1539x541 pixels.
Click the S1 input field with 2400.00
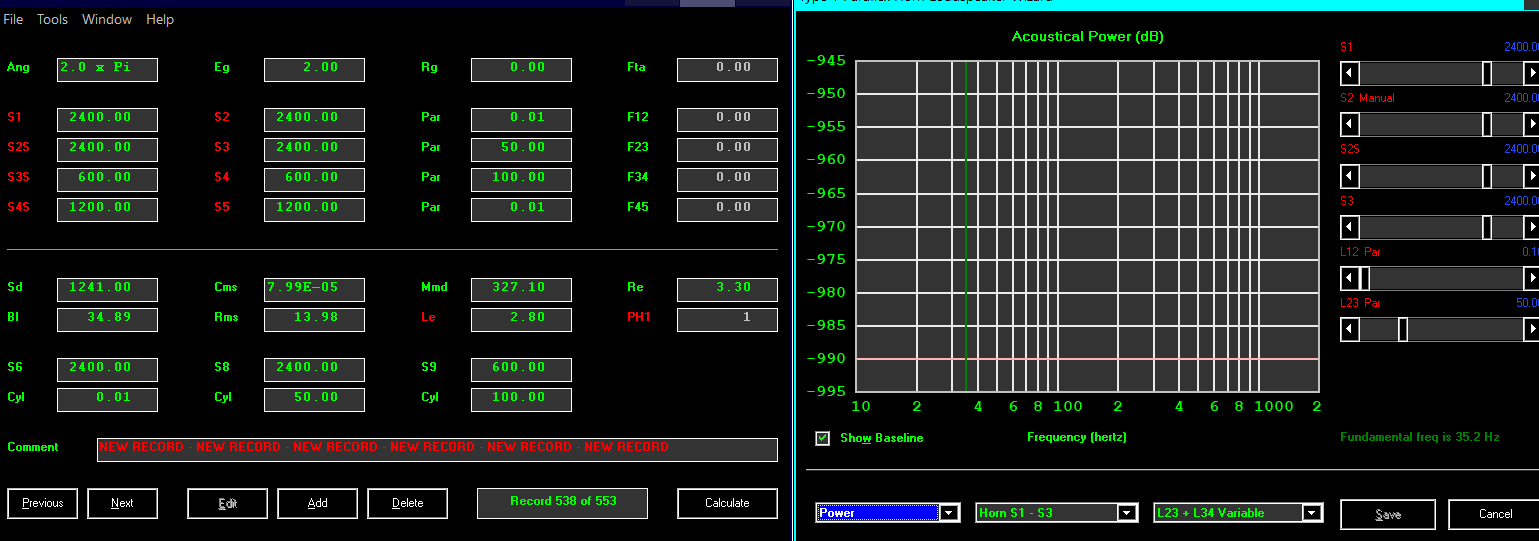[107, 119]
